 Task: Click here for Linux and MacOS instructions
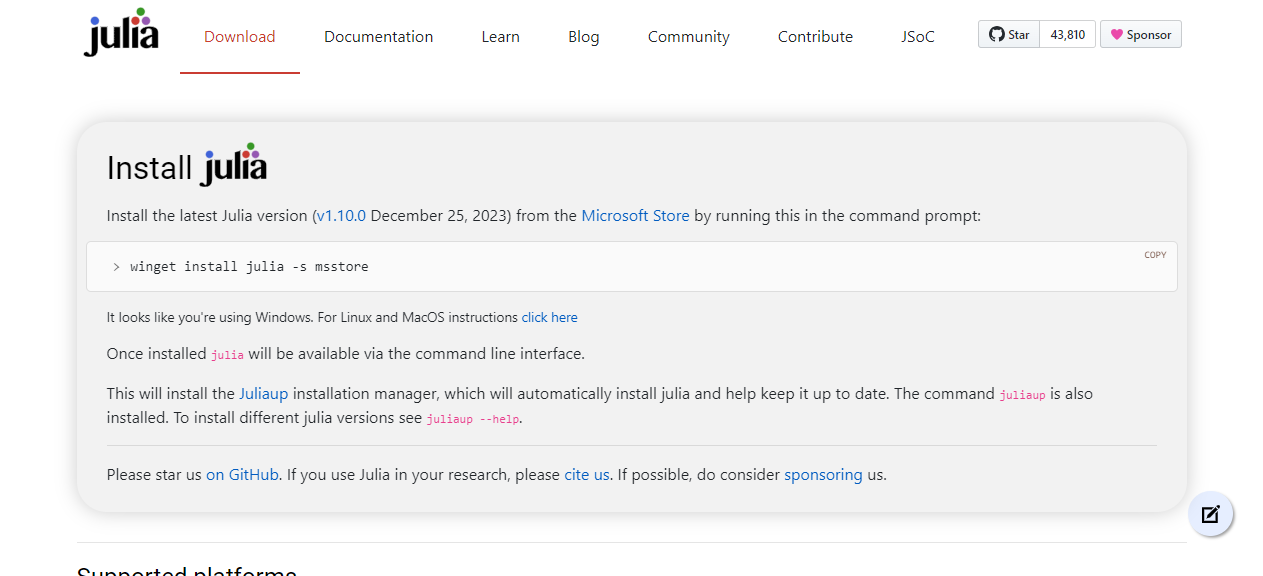click(549, 317)
